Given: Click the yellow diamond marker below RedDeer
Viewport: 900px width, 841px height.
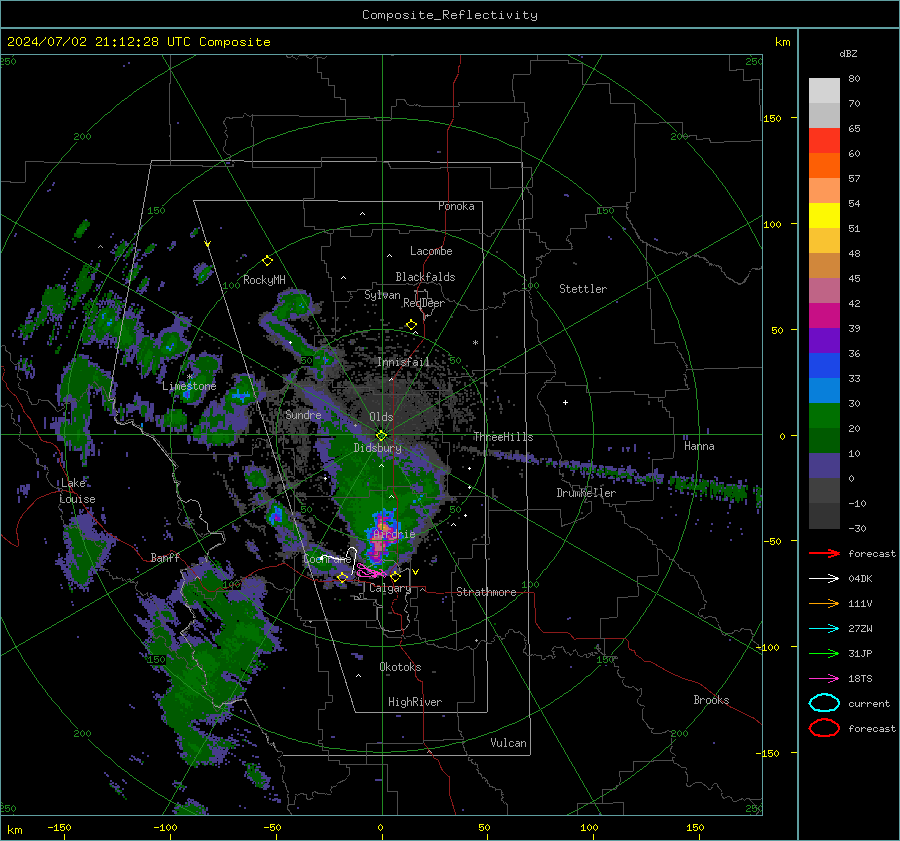Looking at the screenshot, I should tap(411, 325).
